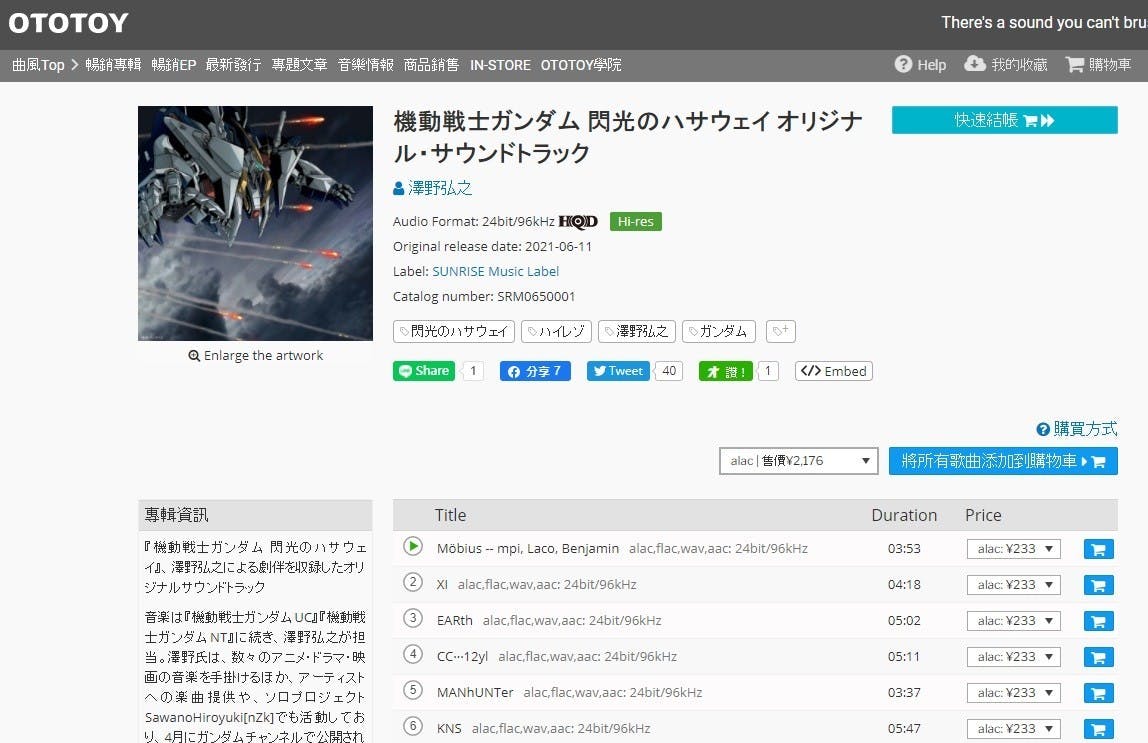1148x743 pixels.
Task: Open the Möbius price format dropdown
Action: tap(1014, 549)
